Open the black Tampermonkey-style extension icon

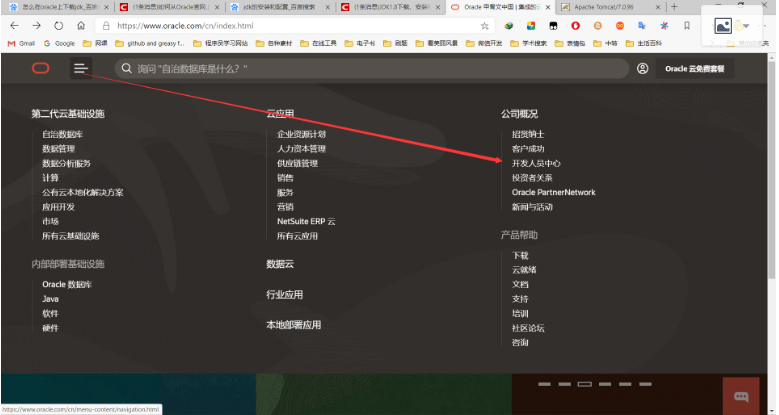pyautogui.click(x=553, y=26)
